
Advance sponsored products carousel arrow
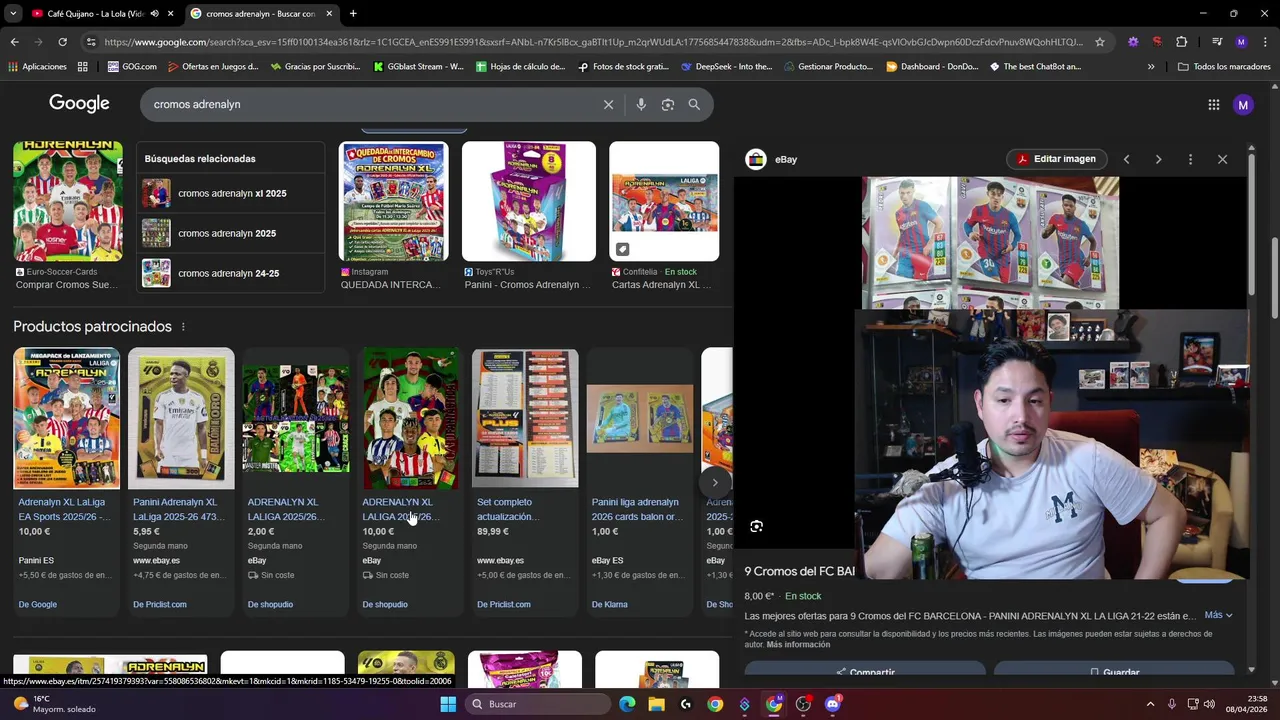coord(714,482)
